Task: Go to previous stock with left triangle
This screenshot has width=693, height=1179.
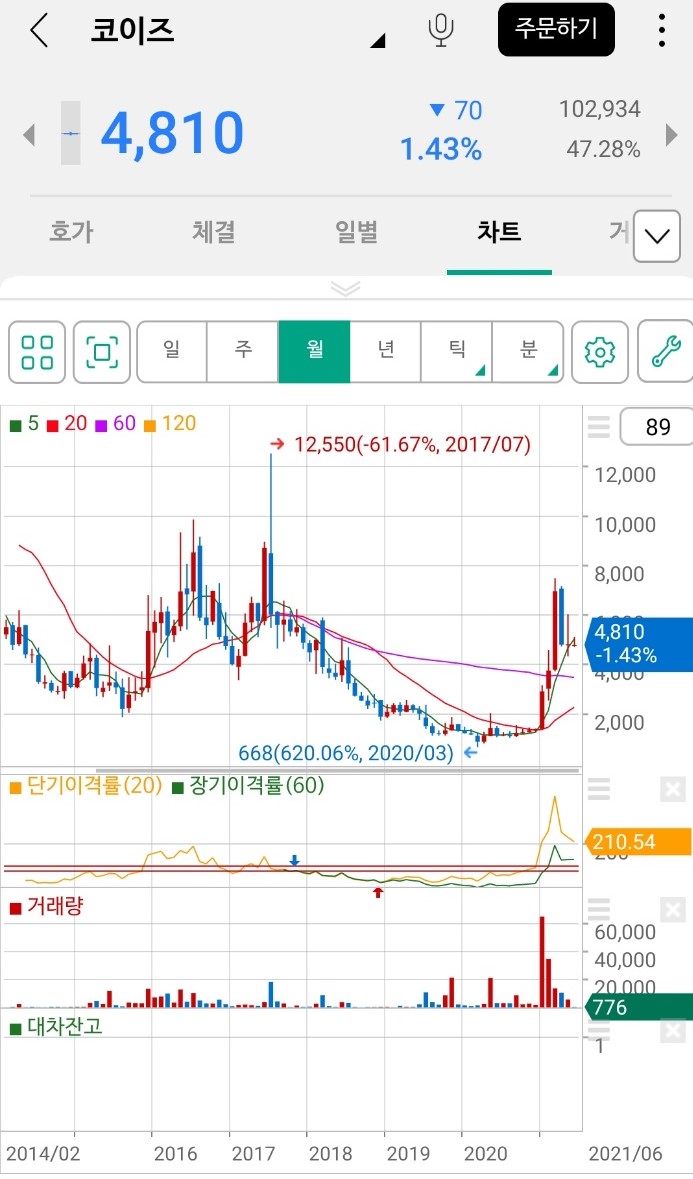Action: (29, 135)
